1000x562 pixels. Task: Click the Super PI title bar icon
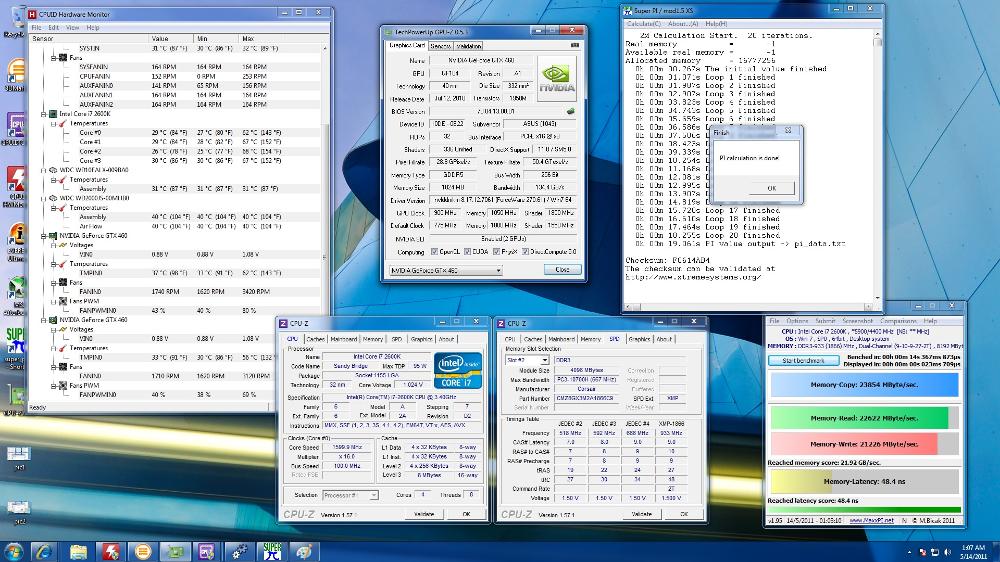(628, 10)
